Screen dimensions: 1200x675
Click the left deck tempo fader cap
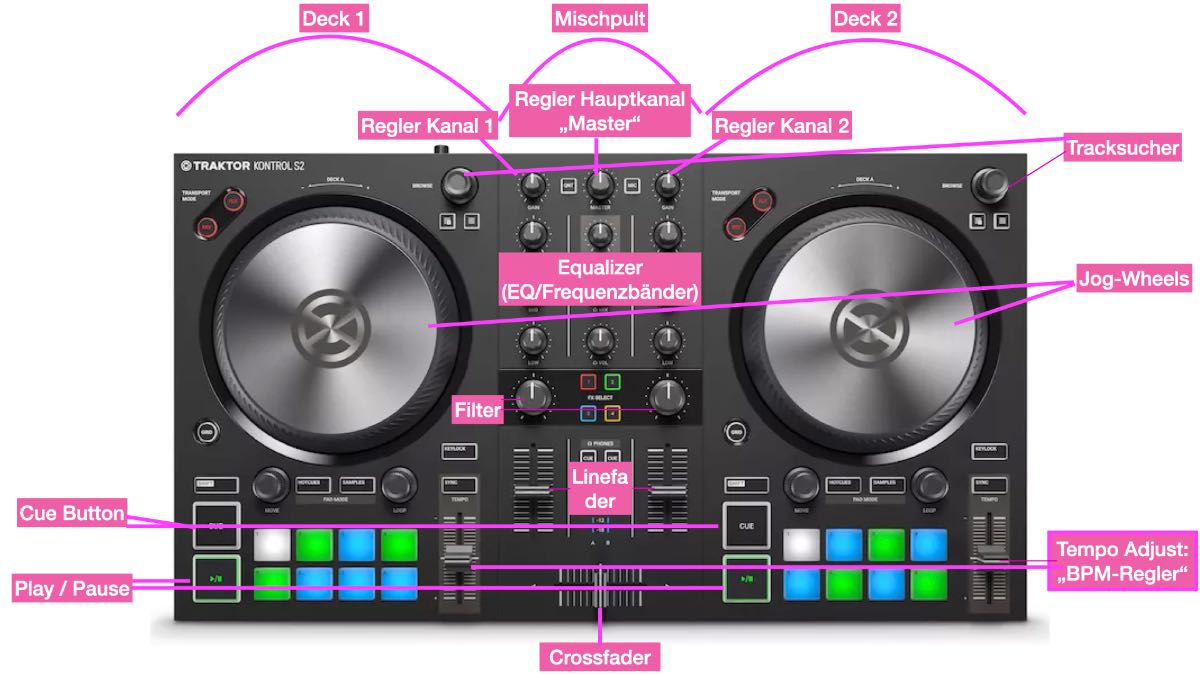point(459,559)
